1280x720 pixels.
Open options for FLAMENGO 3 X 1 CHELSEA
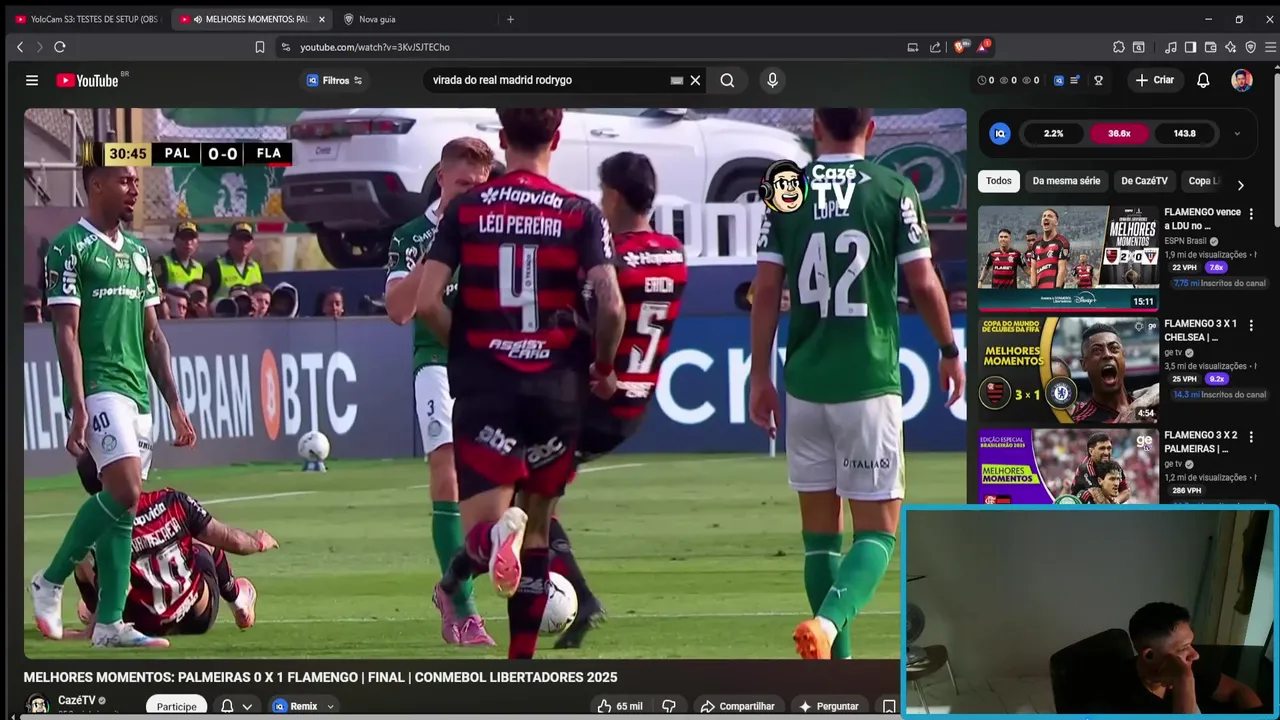pos(1250,326)
